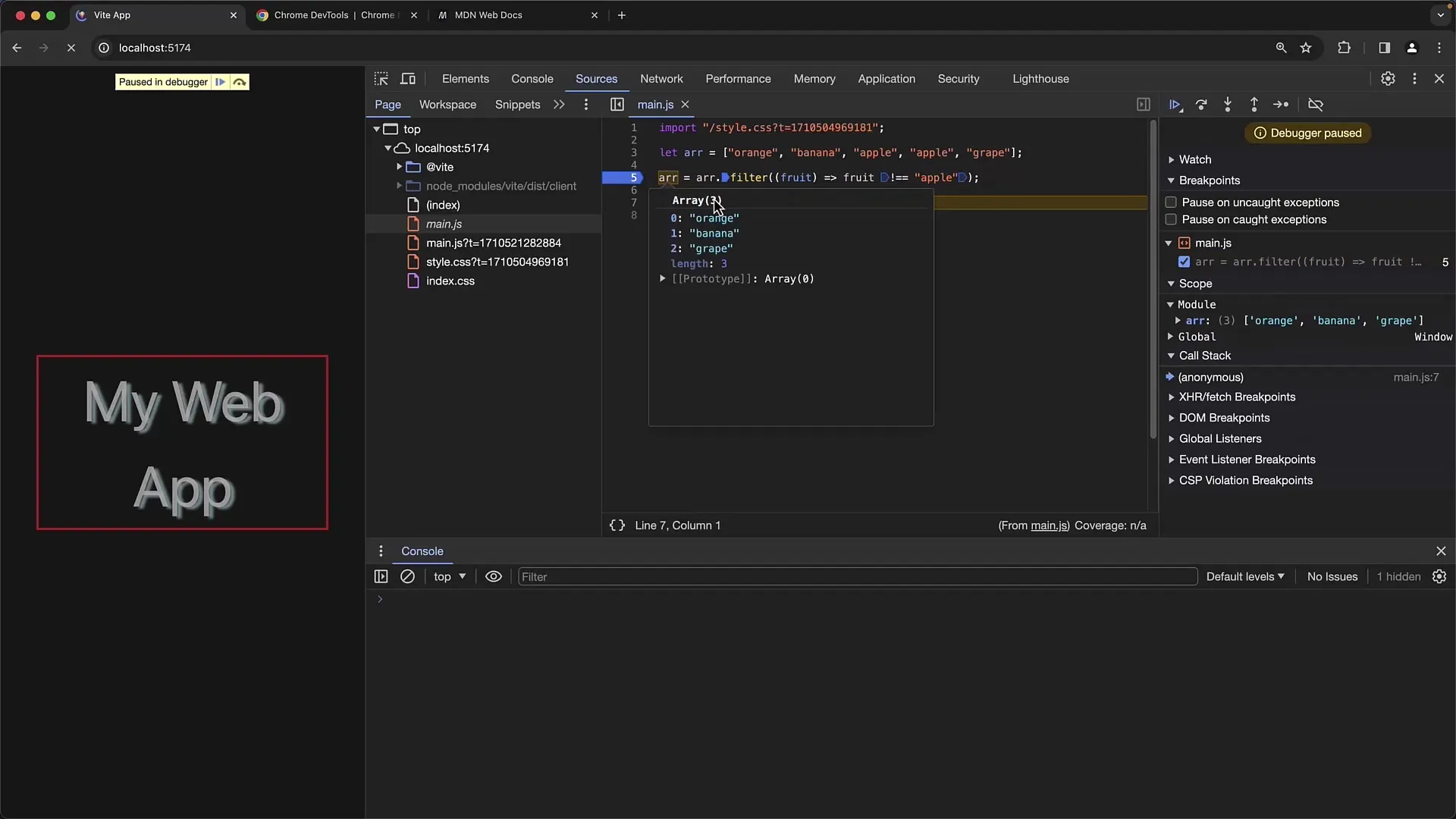Viewport: 1456px width, 819px height.
Task: Expand Event Listener Breakpoints section
Action: pyautogui.click(x=1247, y=460)
